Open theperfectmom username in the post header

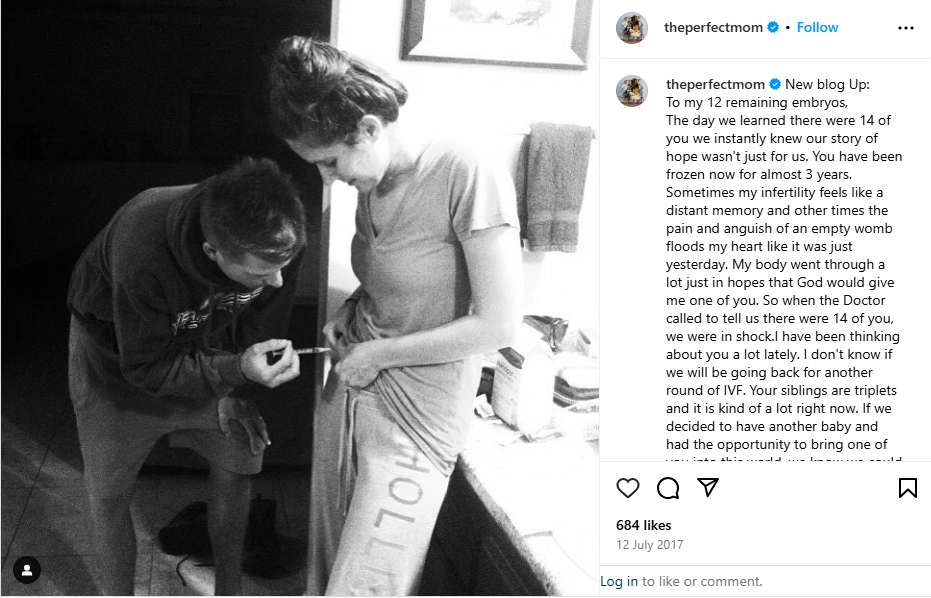coord(714,28)
